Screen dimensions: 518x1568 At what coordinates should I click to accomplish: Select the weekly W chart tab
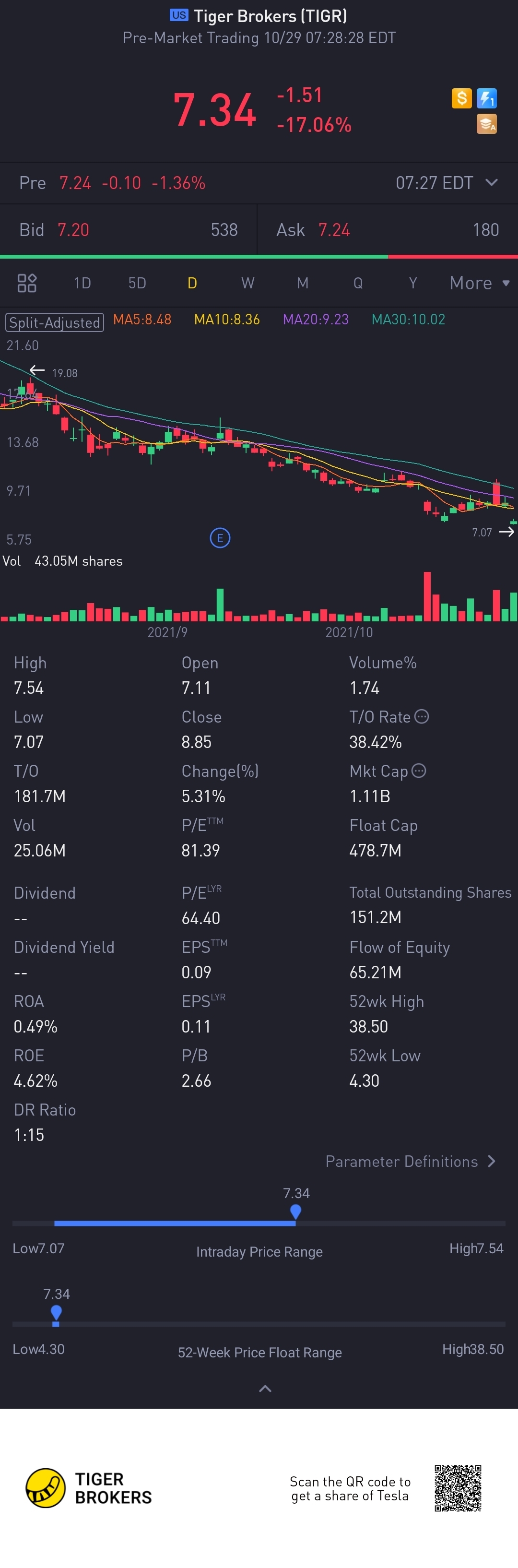click(248, 283)
